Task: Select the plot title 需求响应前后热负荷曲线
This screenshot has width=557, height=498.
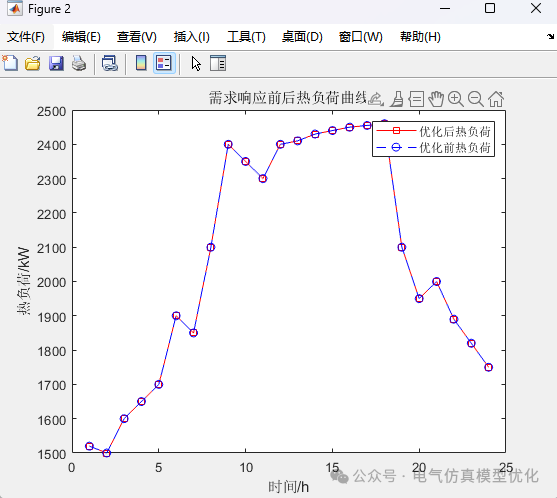Action: (288, 98)
